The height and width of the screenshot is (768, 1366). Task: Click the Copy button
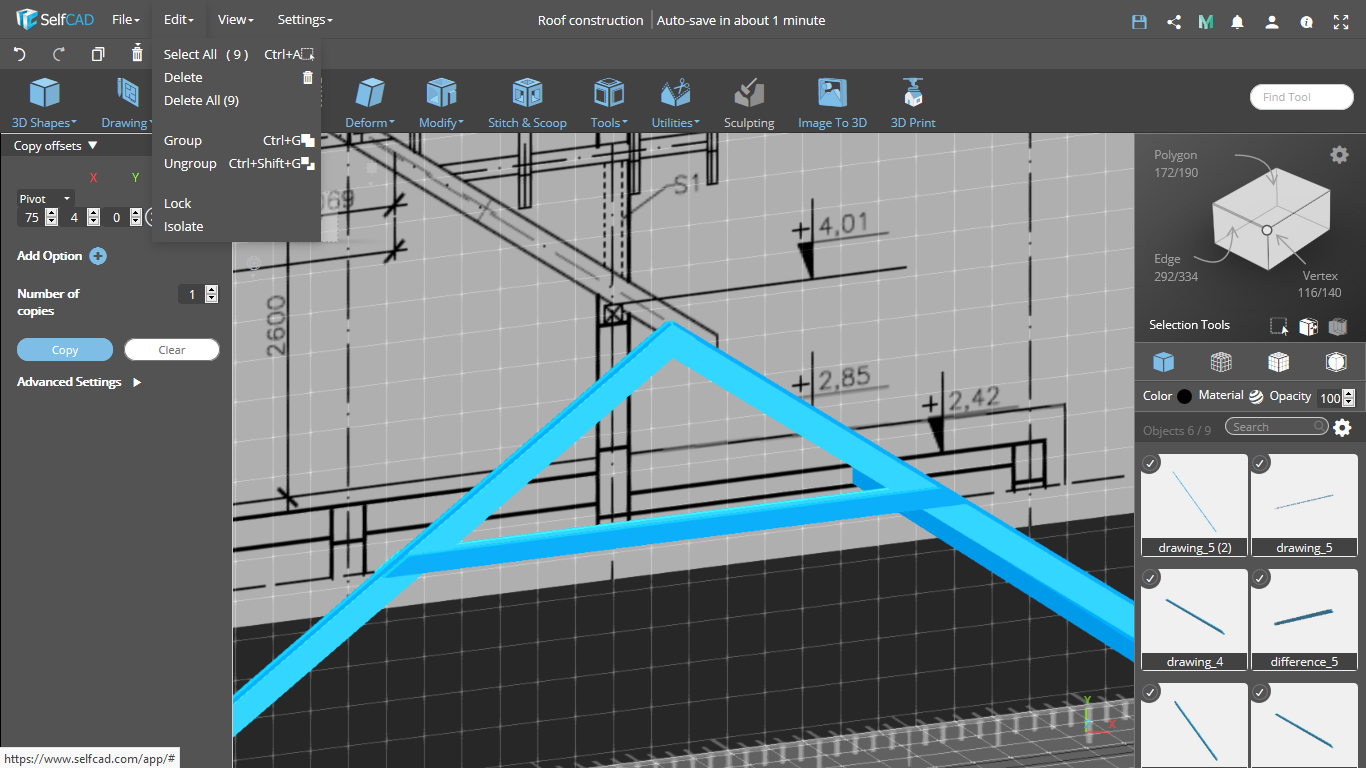65,350
